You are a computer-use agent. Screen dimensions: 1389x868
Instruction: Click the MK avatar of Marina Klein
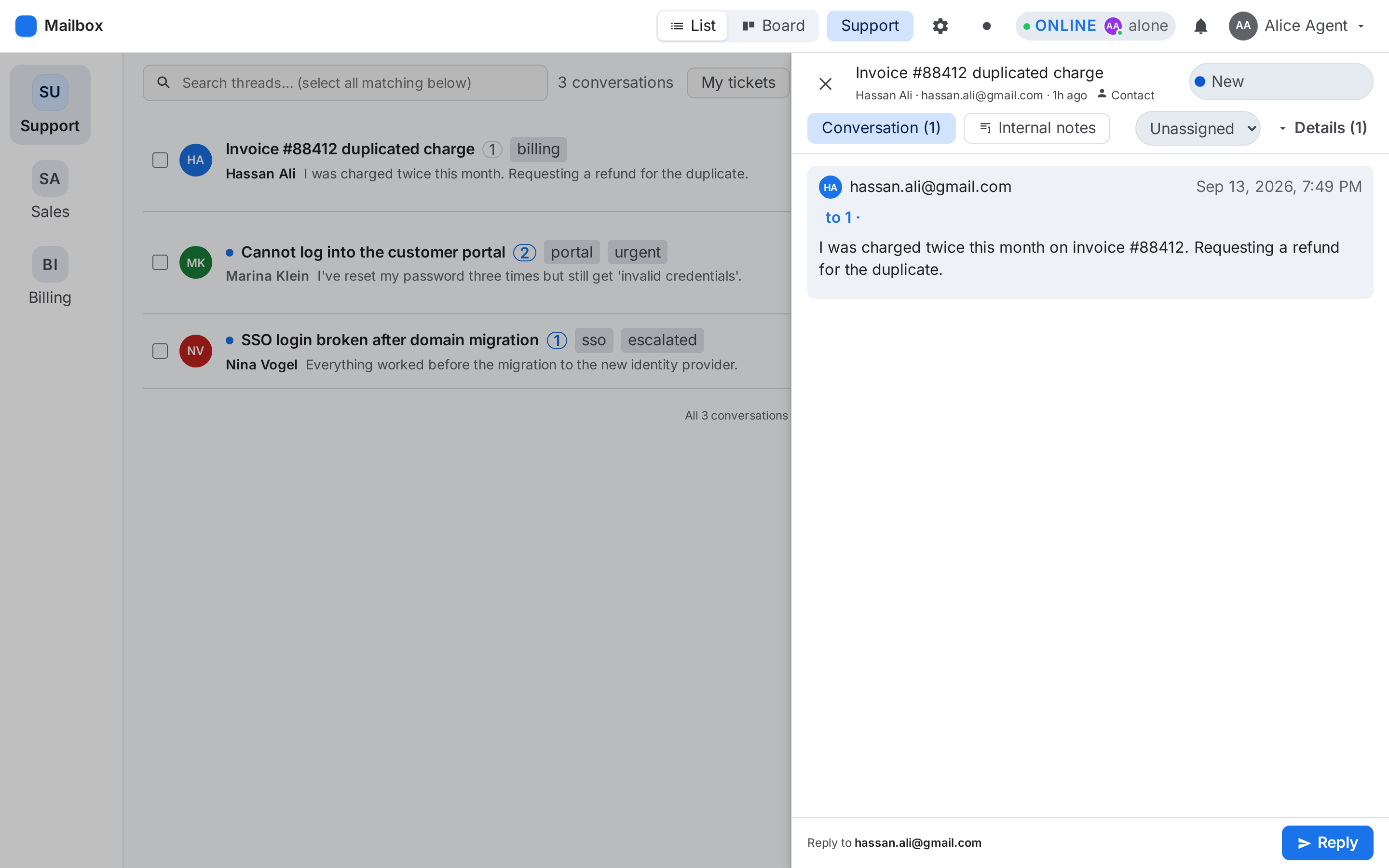[195, 263]
